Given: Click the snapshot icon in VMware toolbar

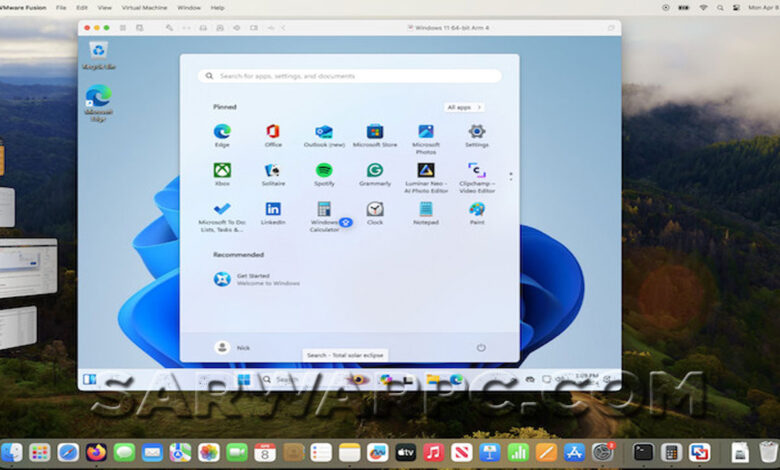Looking at the screenshot, I should (x=140, y=28).
